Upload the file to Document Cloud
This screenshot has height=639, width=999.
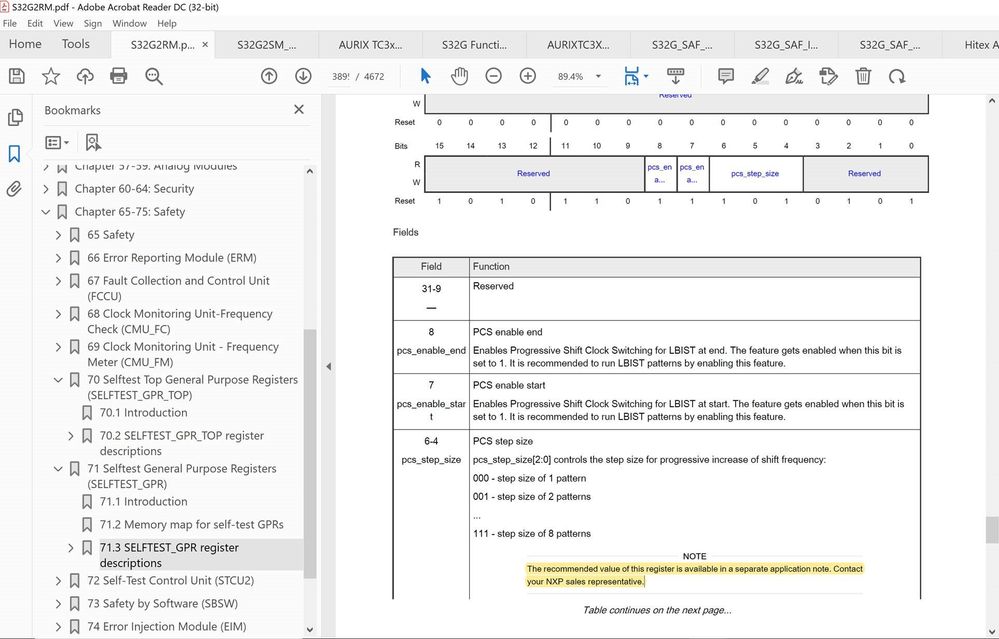point(85,76)
